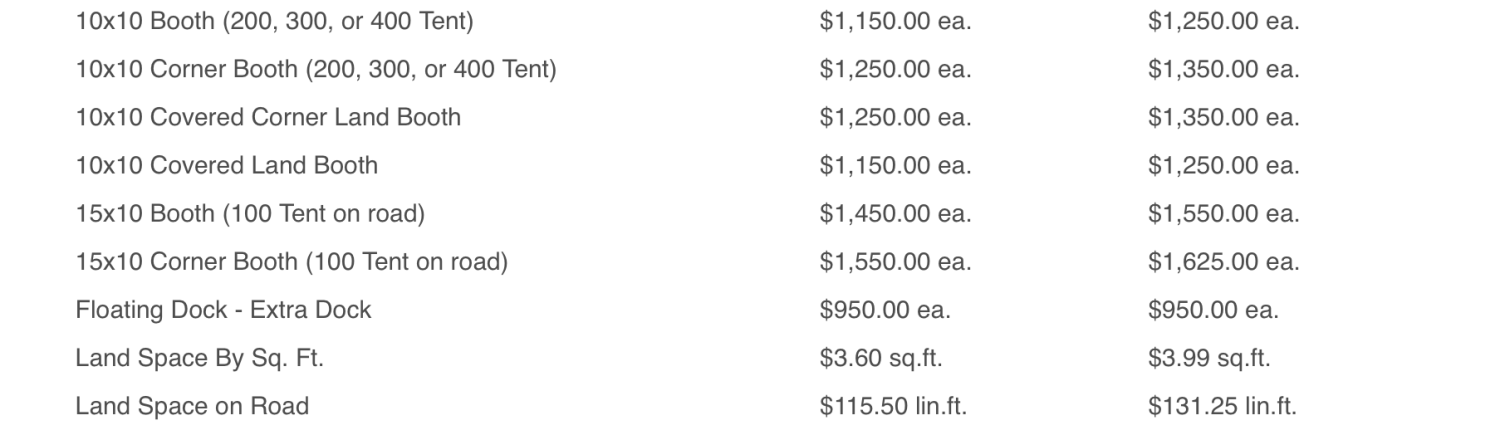Select the $3.99 sq.ft. land space price
Viewport: 1500px width, 430px height.
1209,358
